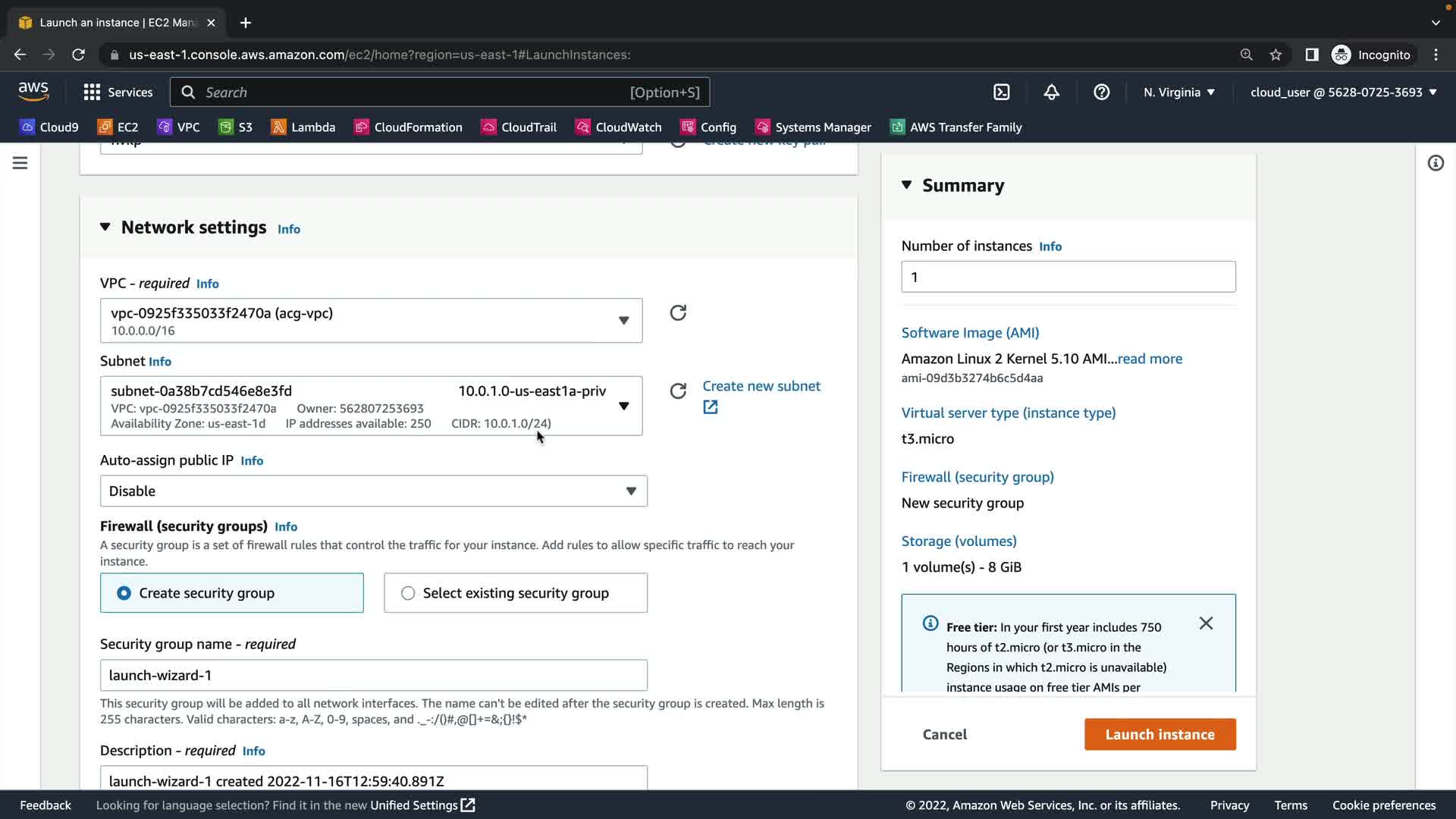The width and height of the screenshot is (1456, 819).
Task: Open the notifications bell
Action: [1051, 93]
